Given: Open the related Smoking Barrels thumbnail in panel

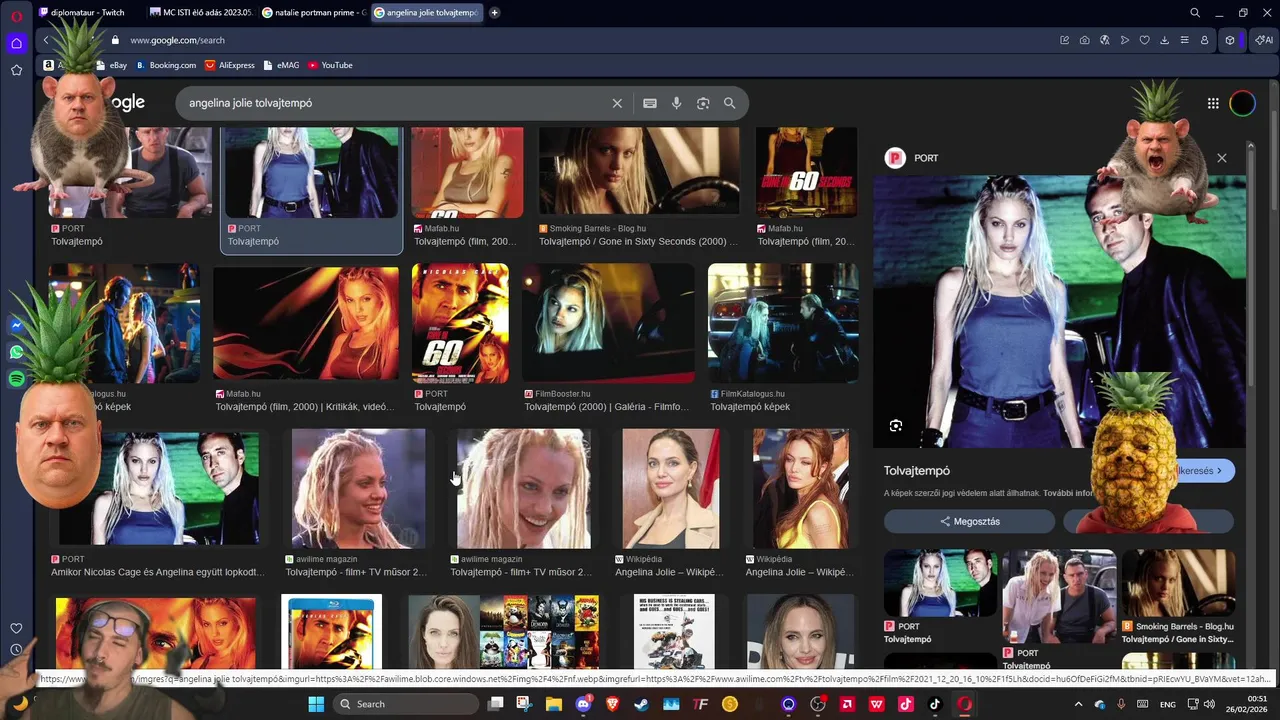Looking at the screenshot, I should pos(1178,583).
